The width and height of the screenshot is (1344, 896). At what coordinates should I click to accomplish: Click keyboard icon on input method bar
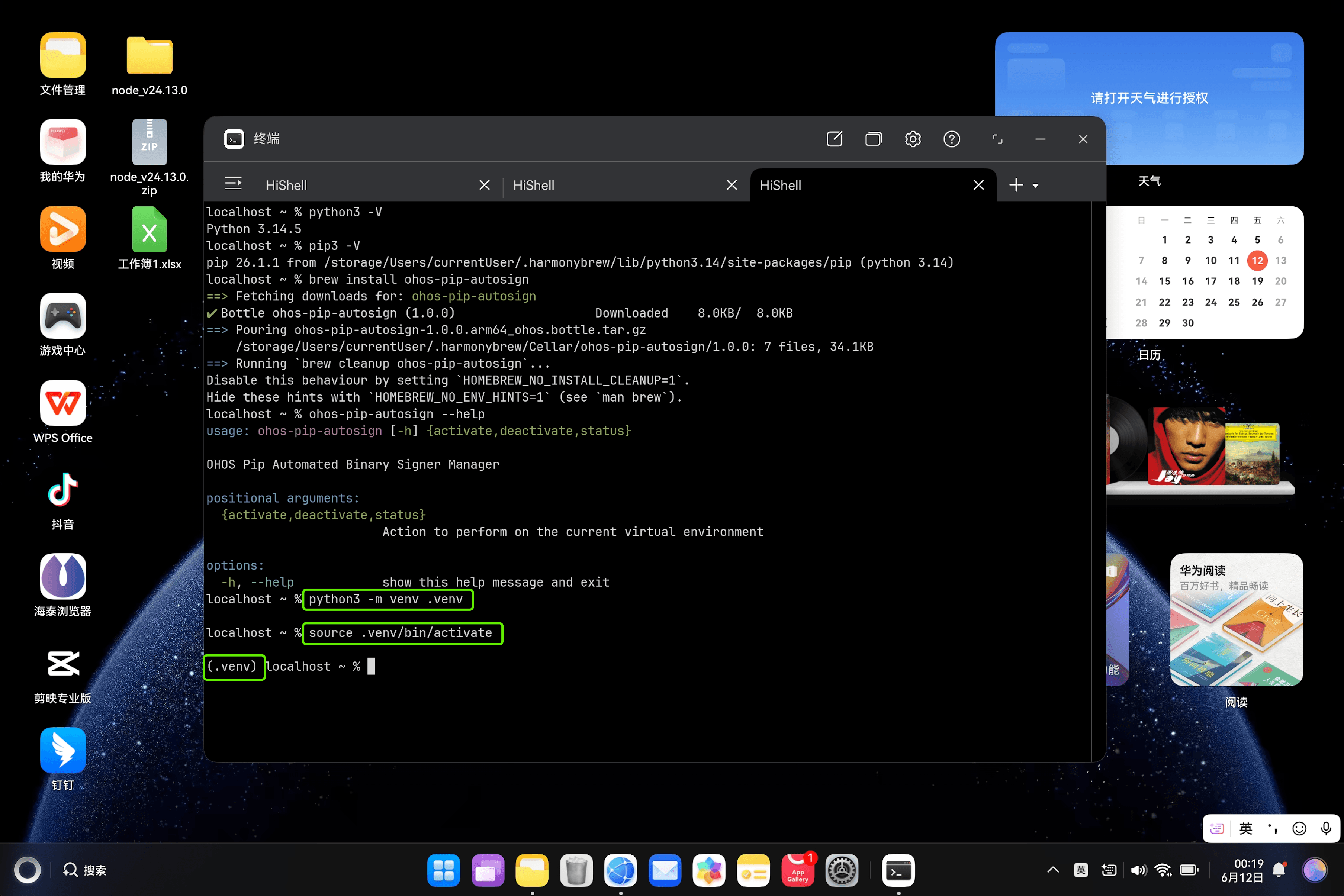click(x=1216, y=828)
